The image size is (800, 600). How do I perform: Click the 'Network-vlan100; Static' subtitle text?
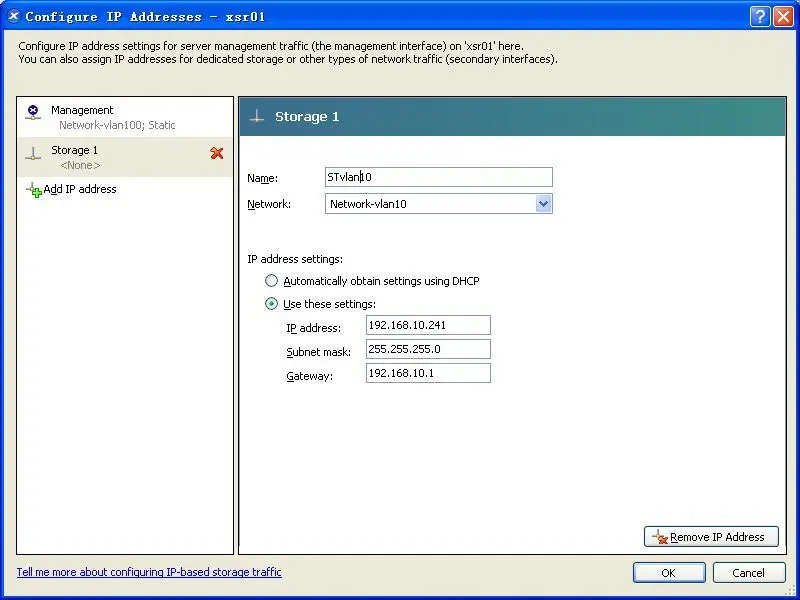pos(117,125)
